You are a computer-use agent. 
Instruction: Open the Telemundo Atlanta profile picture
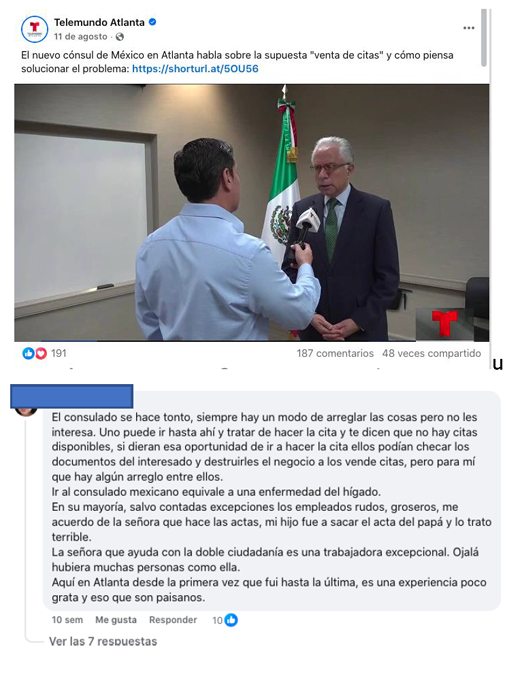(34, 30)
